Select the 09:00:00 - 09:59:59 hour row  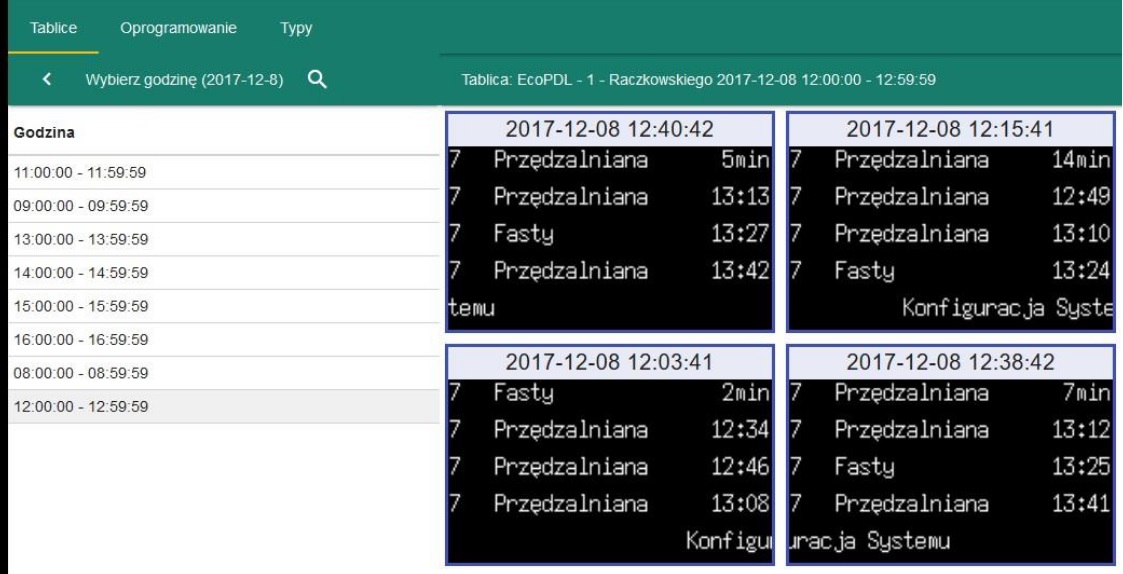pyautogui.click(x=224, y=206)
